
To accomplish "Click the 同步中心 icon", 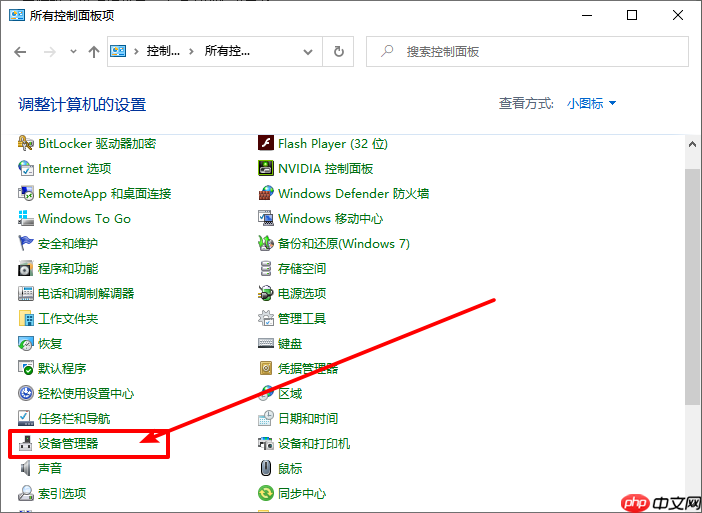I will 266,494.
